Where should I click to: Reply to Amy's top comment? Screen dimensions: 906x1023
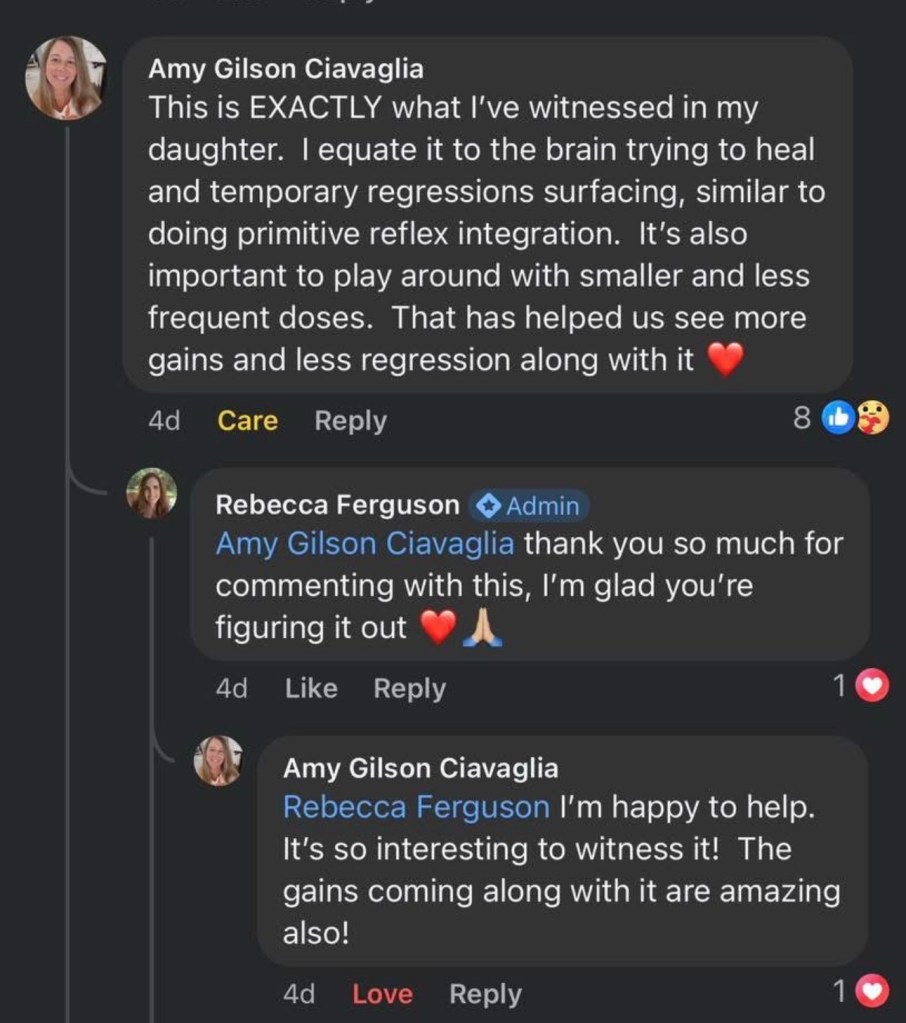point(350,421)
